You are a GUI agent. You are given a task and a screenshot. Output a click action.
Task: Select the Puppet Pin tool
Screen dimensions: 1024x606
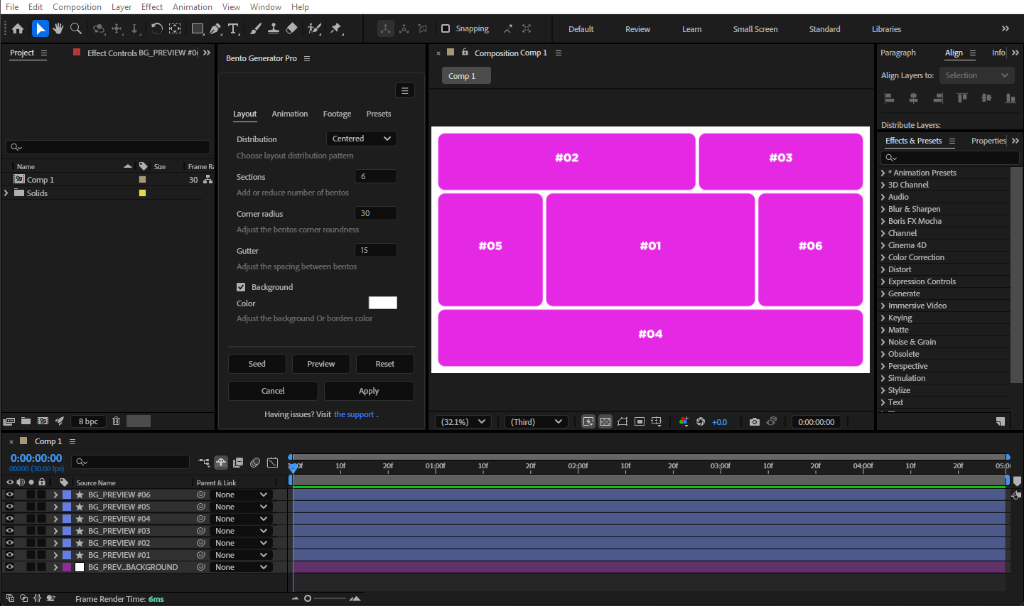pos(336,29)
